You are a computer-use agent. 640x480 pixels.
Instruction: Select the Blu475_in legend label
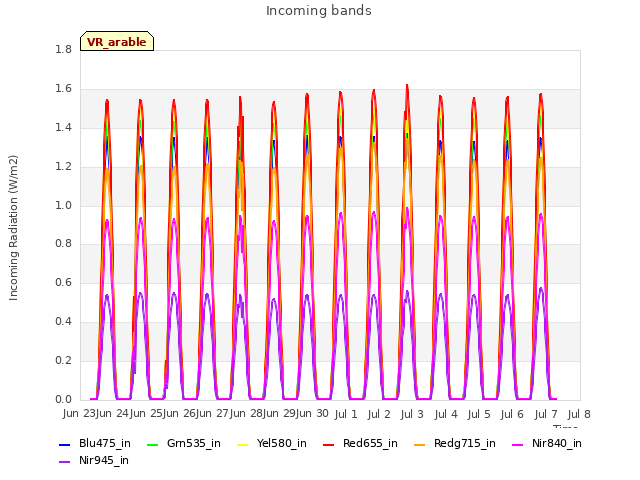105,443
